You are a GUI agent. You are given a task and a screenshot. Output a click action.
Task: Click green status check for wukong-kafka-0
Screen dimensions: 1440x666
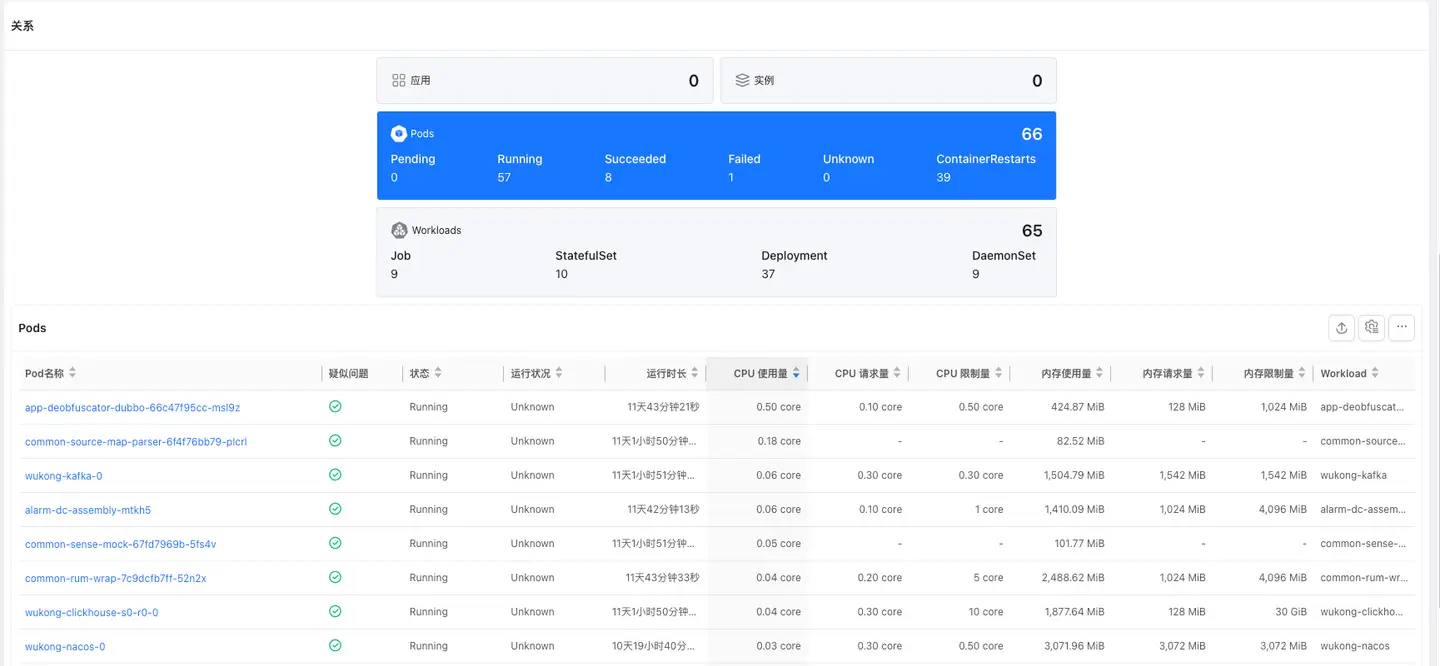[x=335, y=475]
